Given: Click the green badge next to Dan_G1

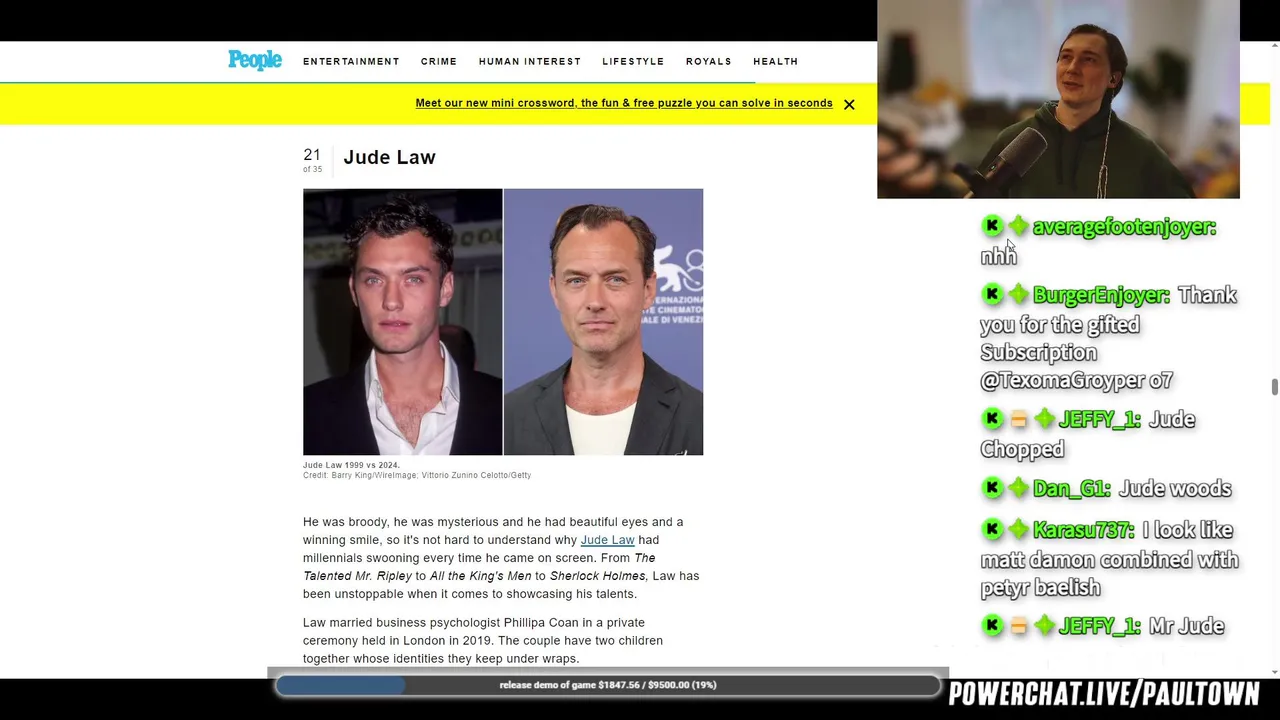Looking at the screenshot, I should coord(1018,488).
